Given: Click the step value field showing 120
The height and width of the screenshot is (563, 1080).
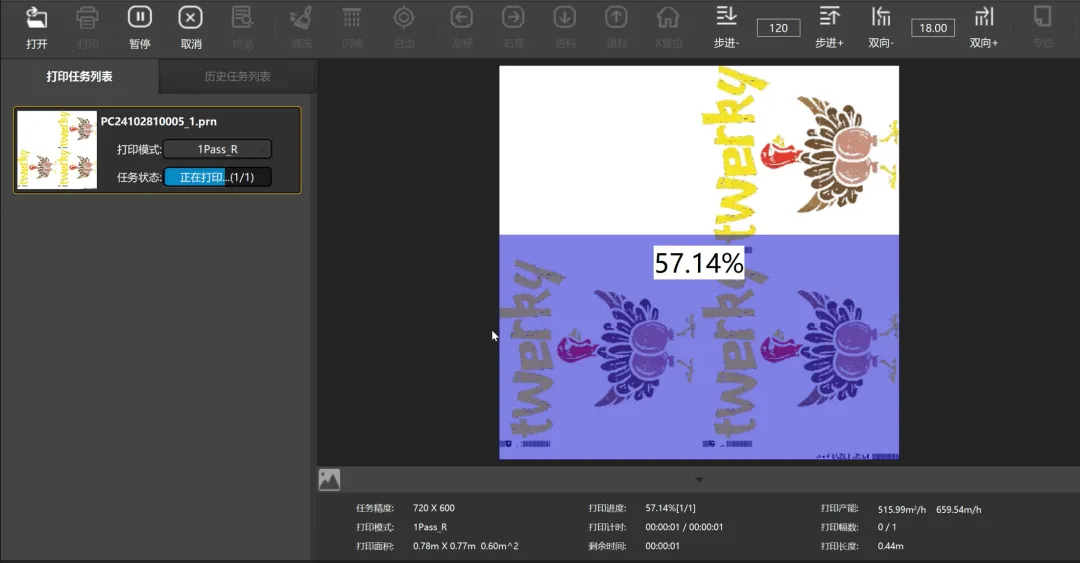Looking at the screenshot, I should click(x=778, y=28).
